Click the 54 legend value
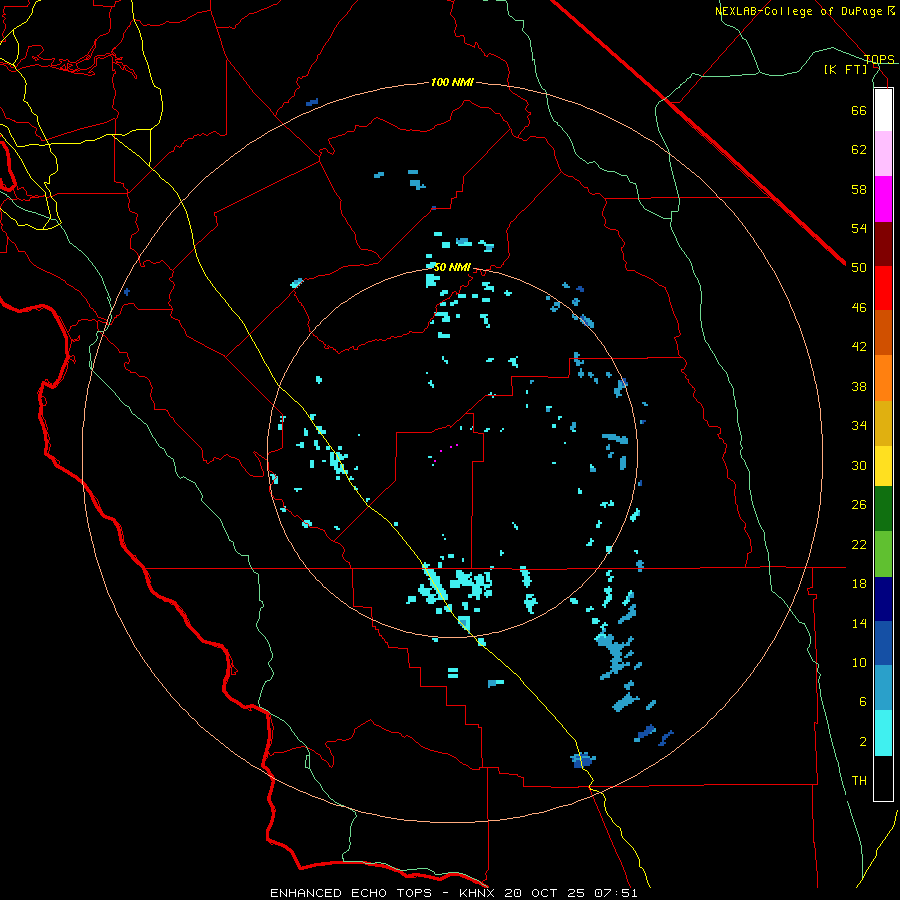The height and width of the screenshot is (900, 900). pos(859,228)
